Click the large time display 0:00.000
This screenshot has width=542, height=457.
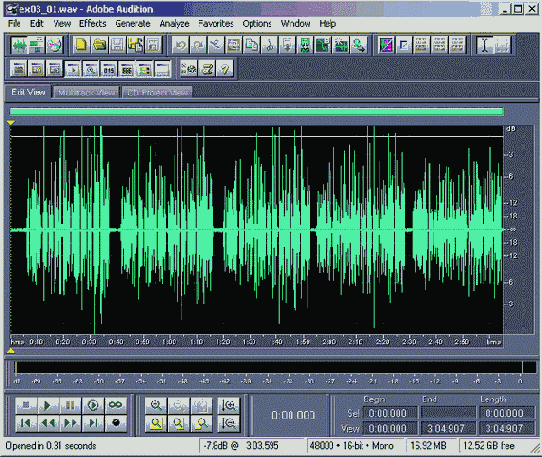click(293, 415)
